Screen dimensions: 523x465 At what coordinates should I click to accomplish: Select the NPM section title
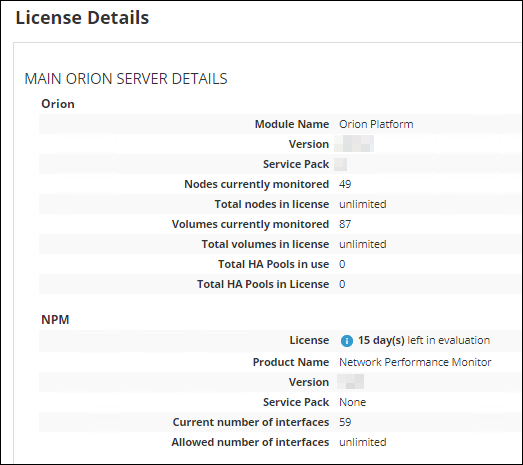pos(55,320)
